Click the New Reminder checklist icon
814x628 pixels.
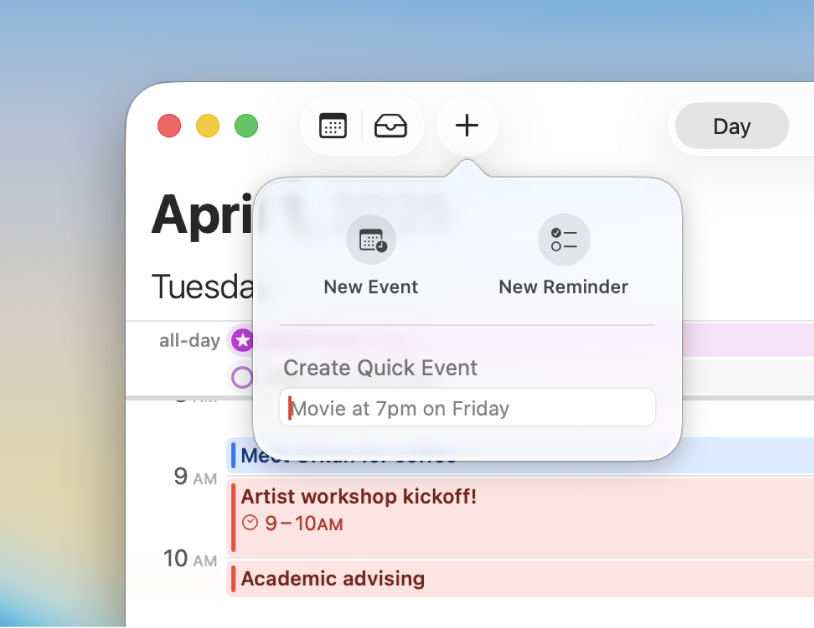pyautogui.click(x=564, y=241)
